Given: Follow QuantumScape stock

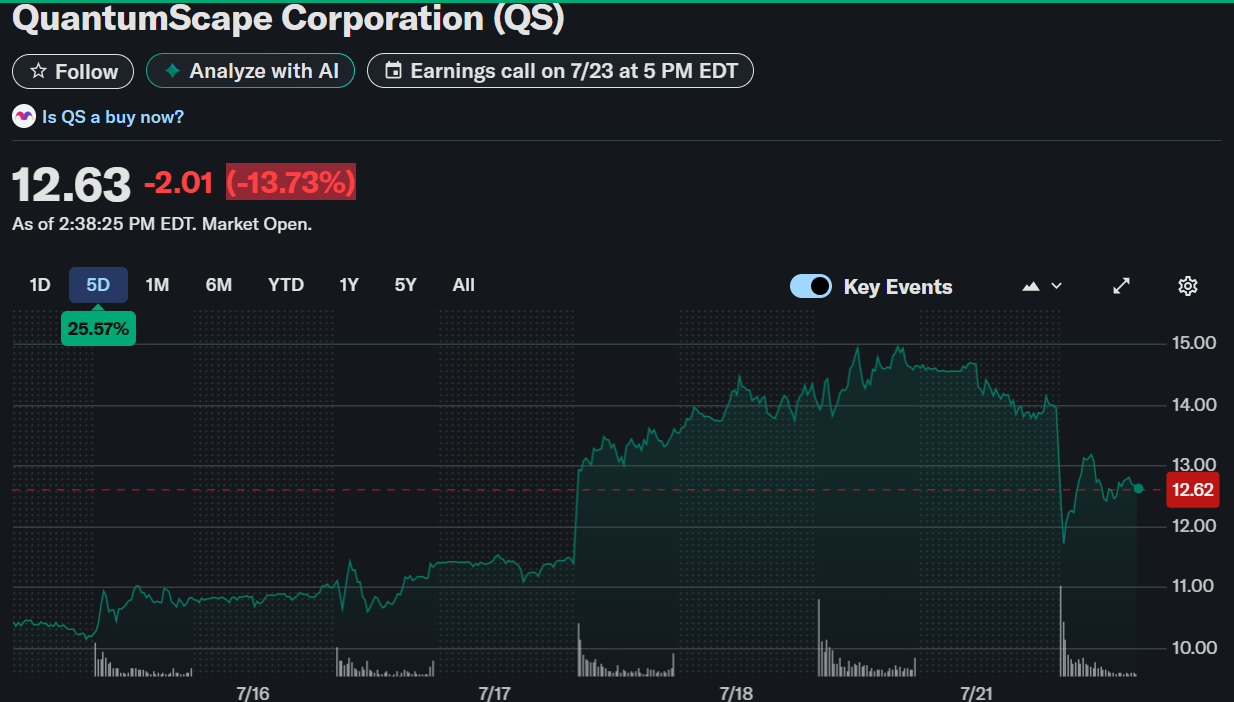Looking at the screenshot, I should [x=73, y=71].
